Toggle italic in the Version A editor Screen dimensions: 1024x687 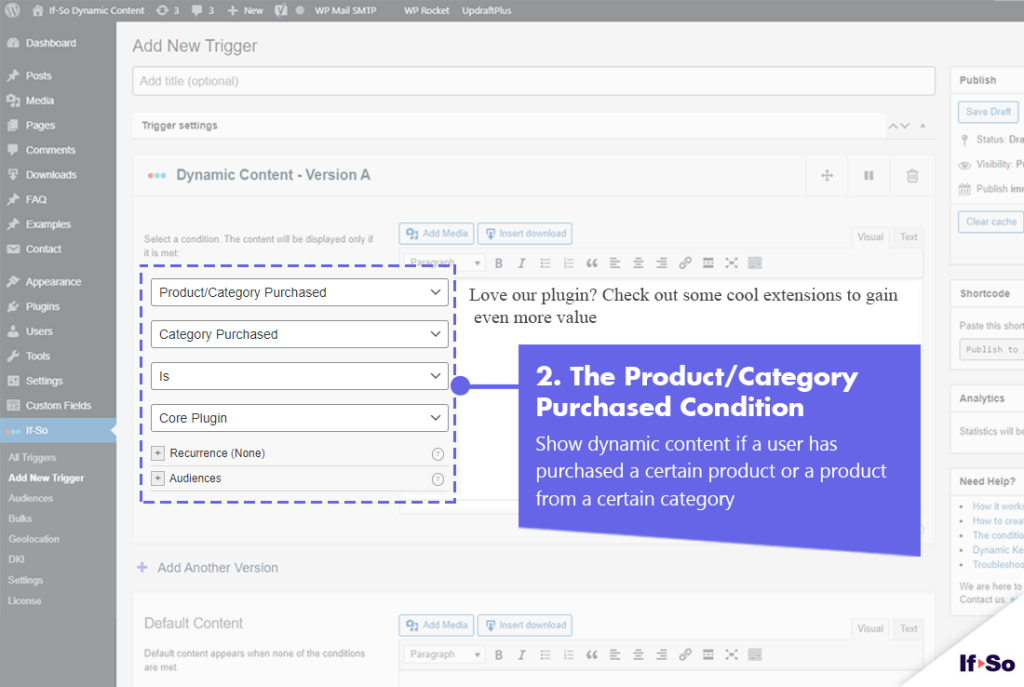(521, 263)
